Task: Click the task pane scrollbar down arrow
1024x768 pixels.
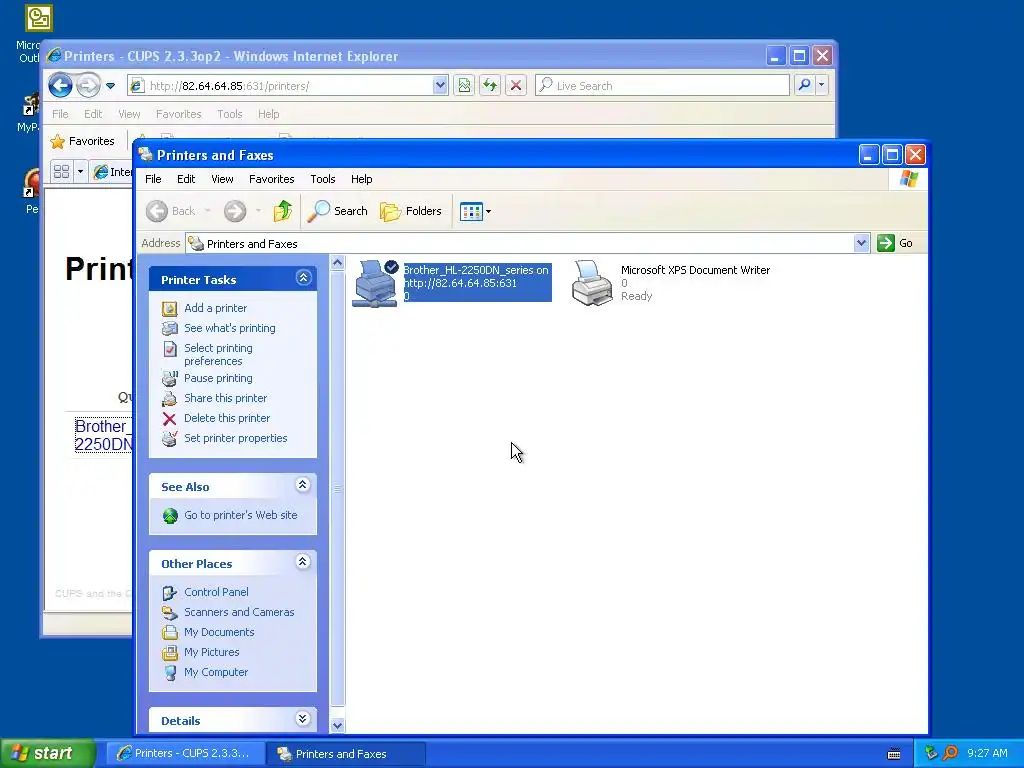Action: pyautogui.click(x=338, y=725)
